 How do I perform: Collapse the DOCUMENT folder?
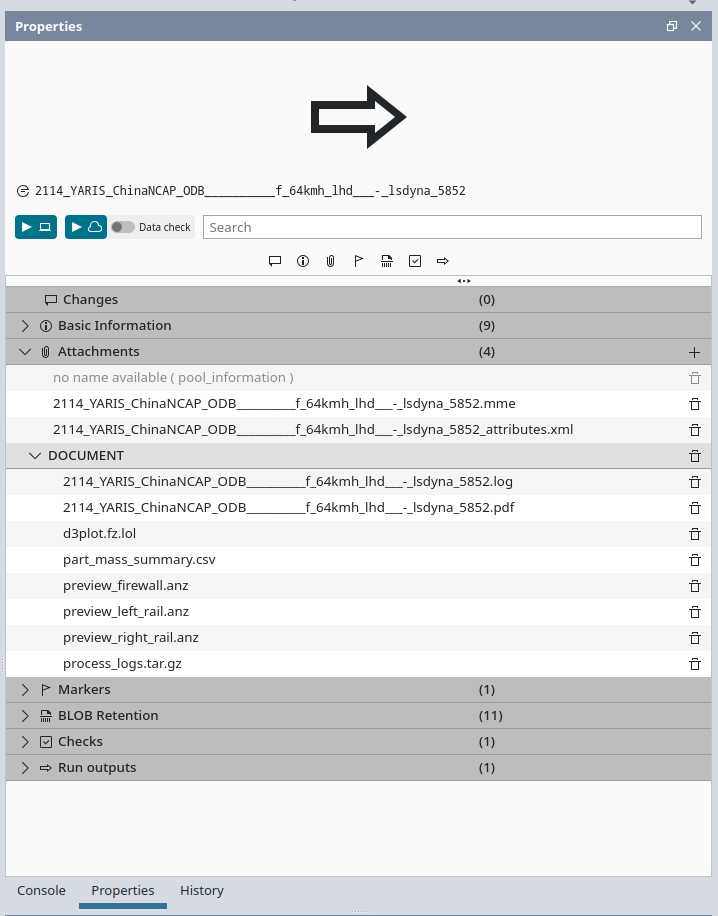pos(35,456)
